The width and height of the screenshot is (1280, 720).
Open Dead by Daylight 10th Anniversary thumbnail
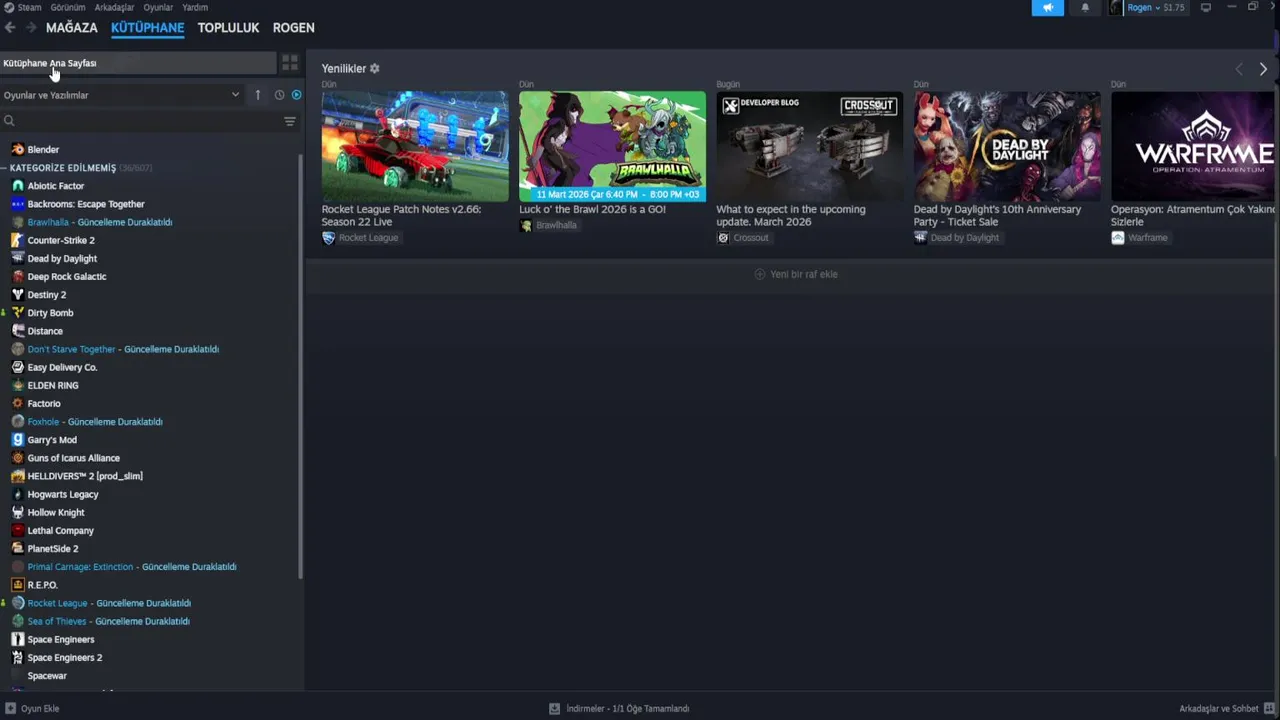1007,146
